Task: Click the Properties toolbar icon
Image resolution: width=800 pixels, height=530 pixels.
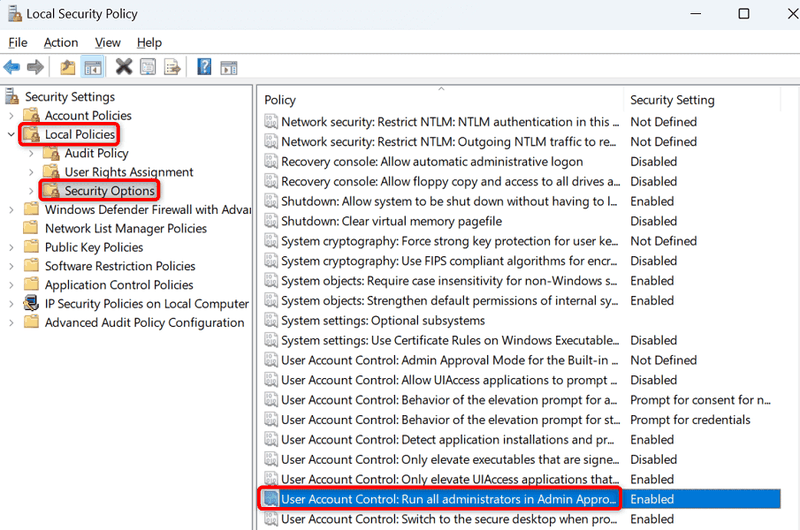Action: (x=148, y=67)
